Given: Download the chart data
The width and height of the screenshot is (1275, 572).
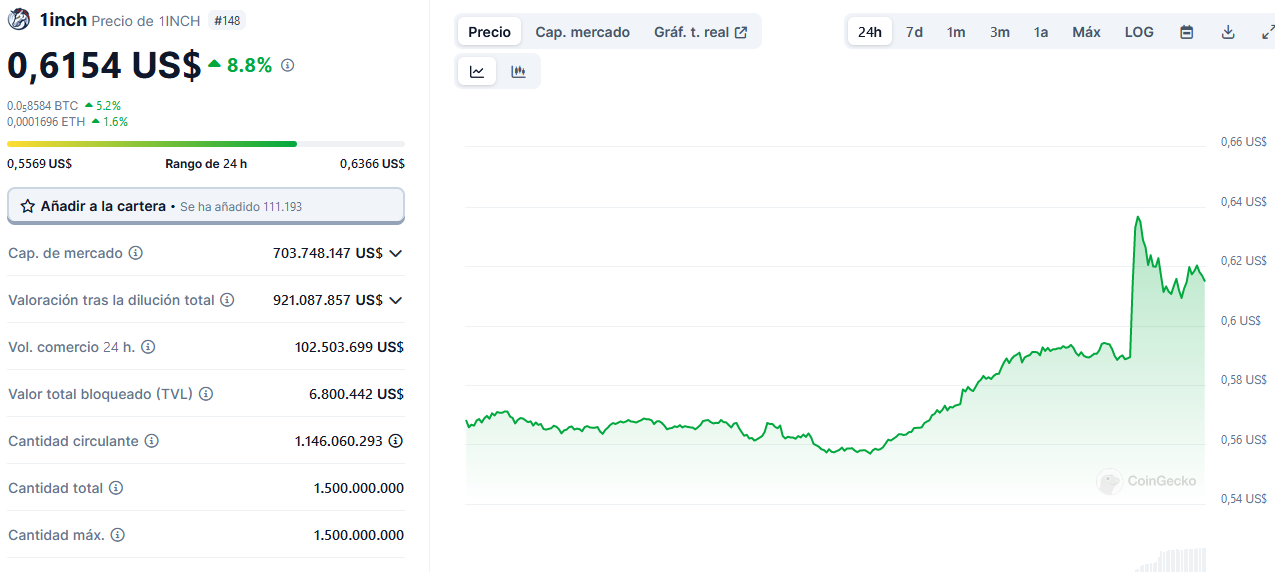Looking at the screenshot, I should pos(1228,32).
